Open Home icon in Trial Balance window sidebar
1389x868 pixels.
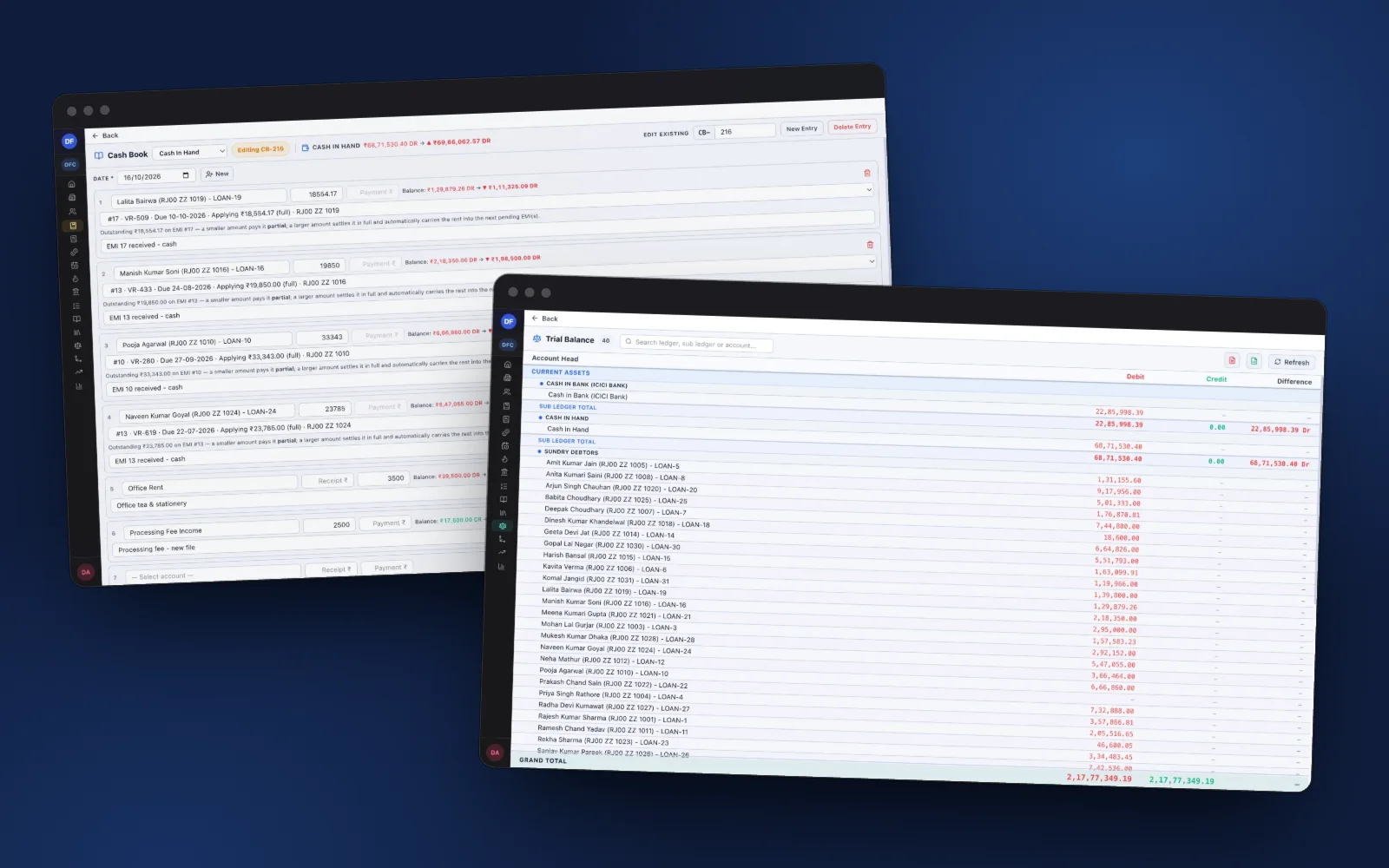pos(508,365)
